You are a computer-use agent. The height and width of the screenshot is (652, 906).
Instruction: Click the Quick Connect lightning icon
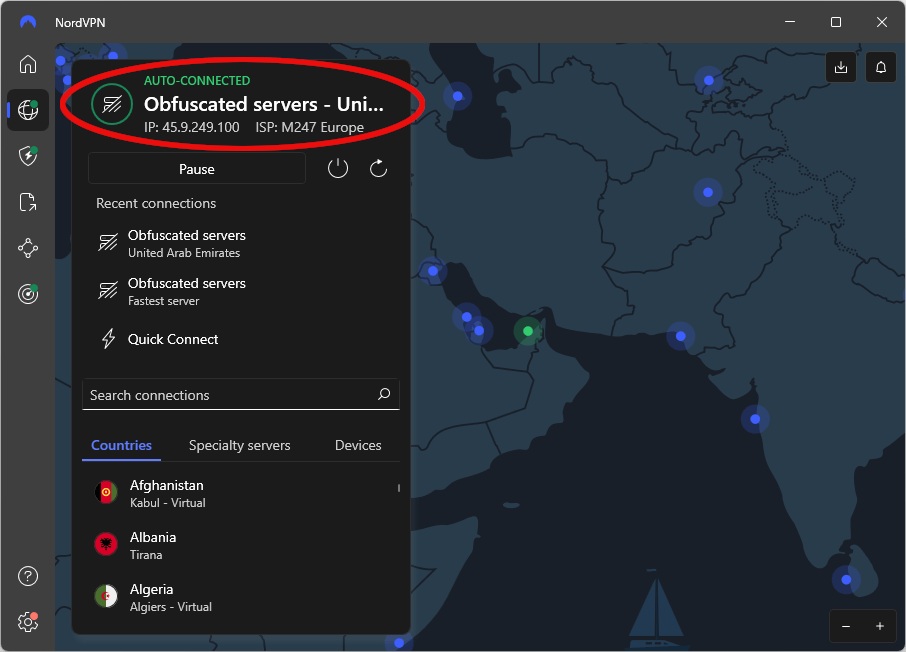click(109, 339)
